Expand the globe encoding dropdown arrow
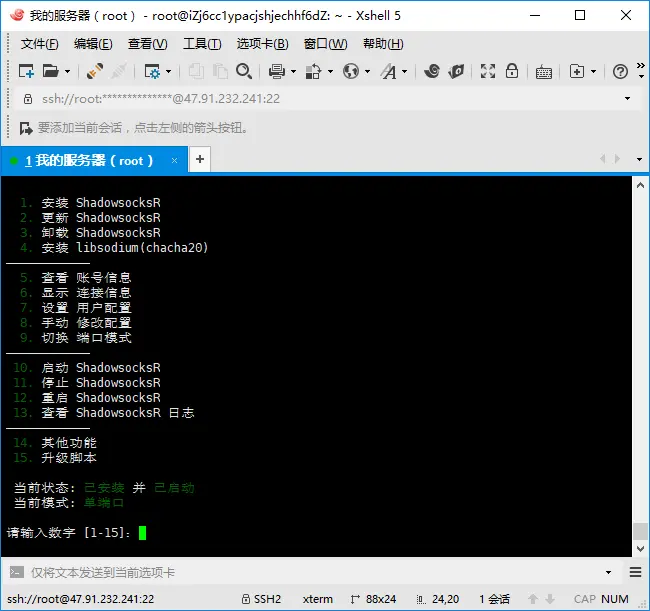650x611 pixels. tap(367, 72)
